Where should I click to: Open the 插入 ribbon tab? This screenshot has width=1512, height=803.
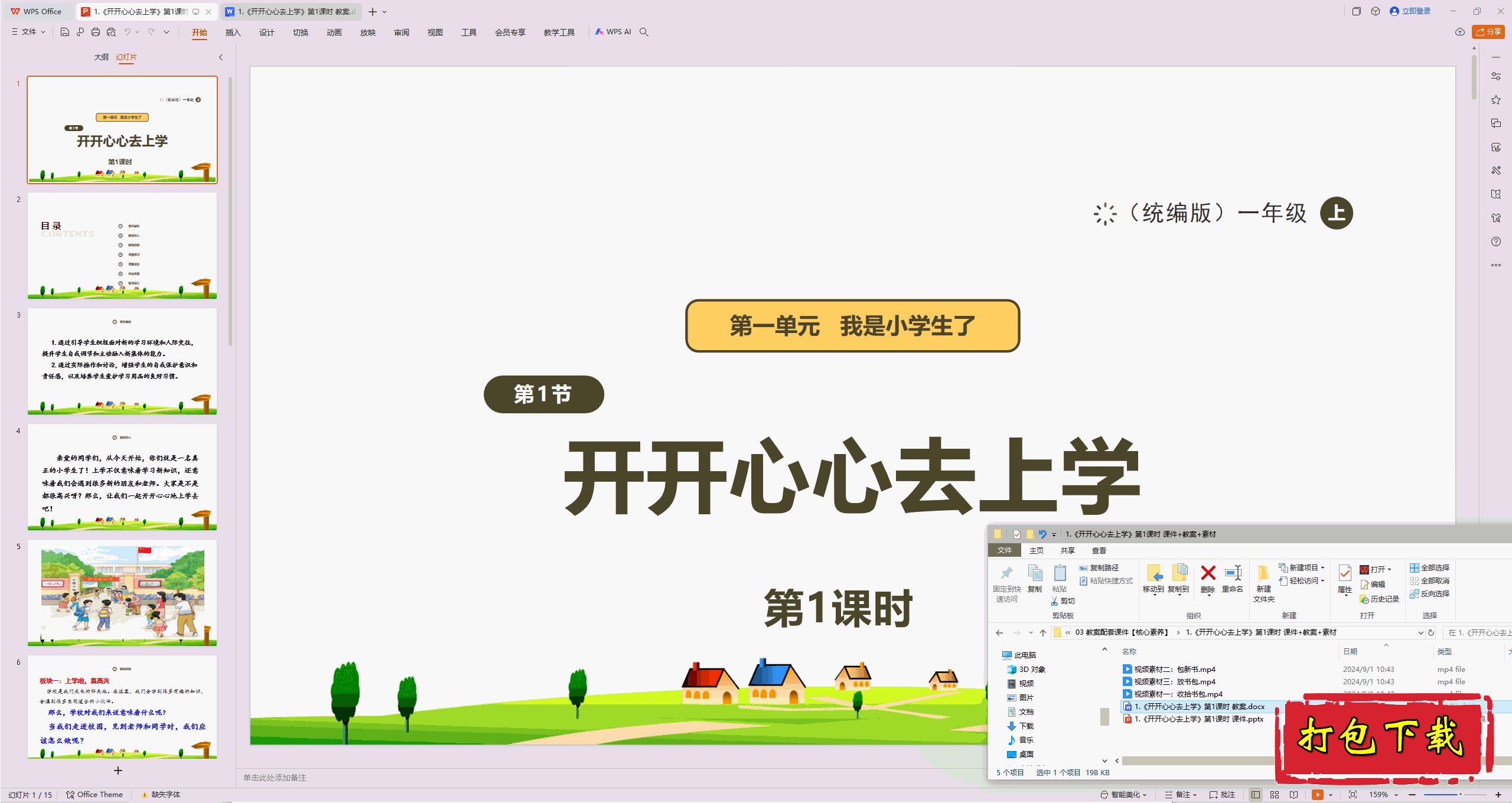point(233,32)
